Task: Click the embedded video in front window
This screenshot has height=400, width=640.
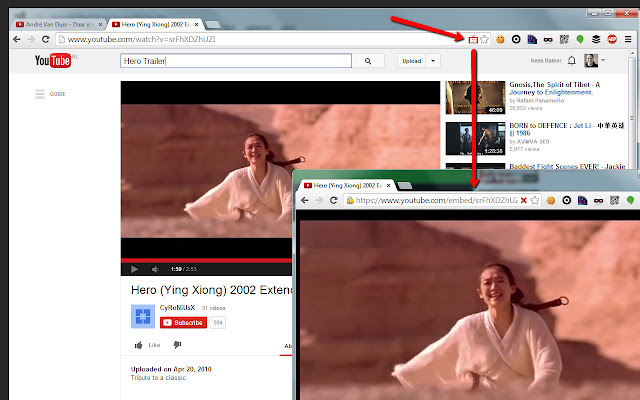Action: point(469,310)
